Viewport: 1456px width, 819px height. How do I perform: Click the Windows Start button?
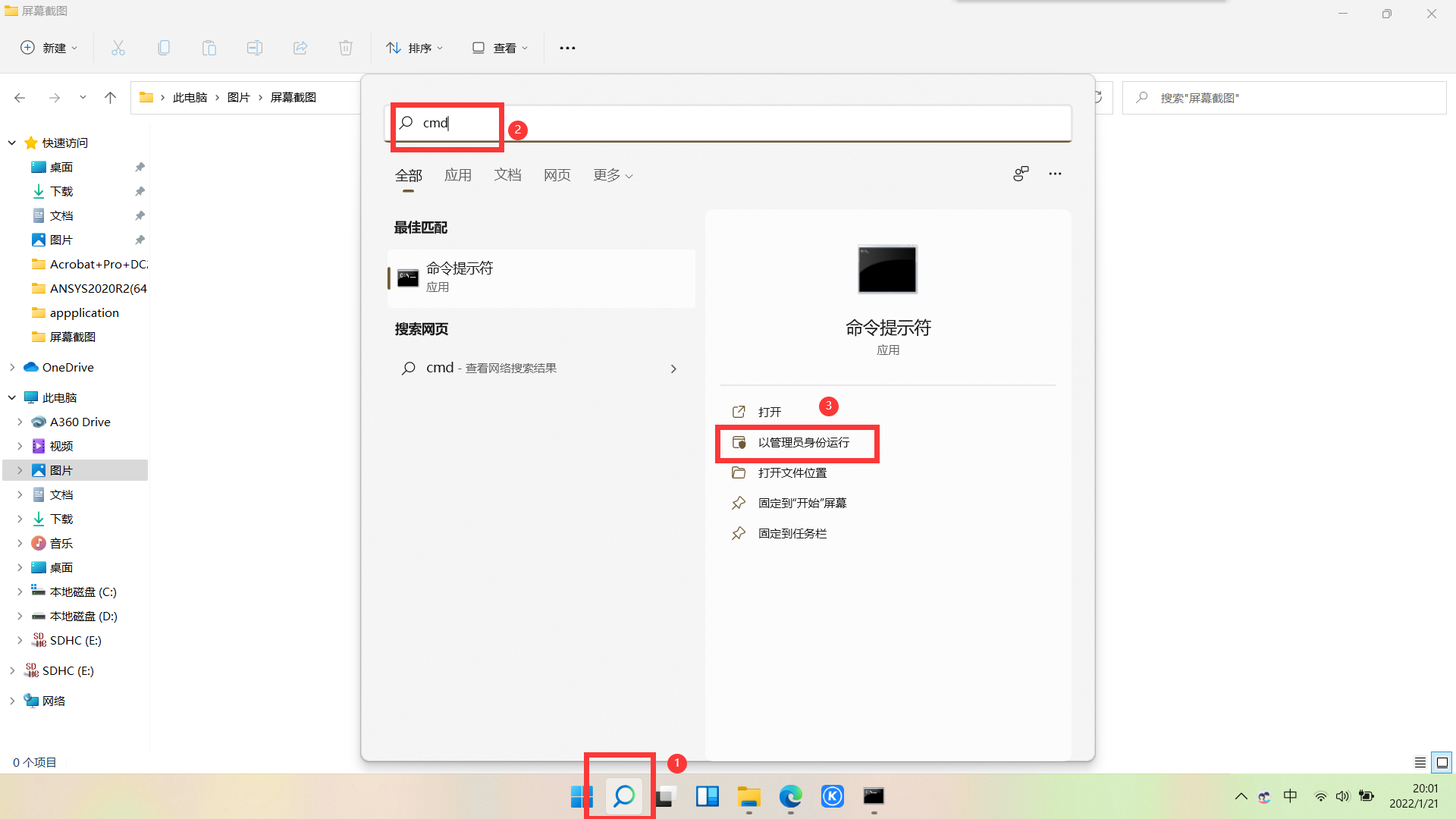(582, 795)
